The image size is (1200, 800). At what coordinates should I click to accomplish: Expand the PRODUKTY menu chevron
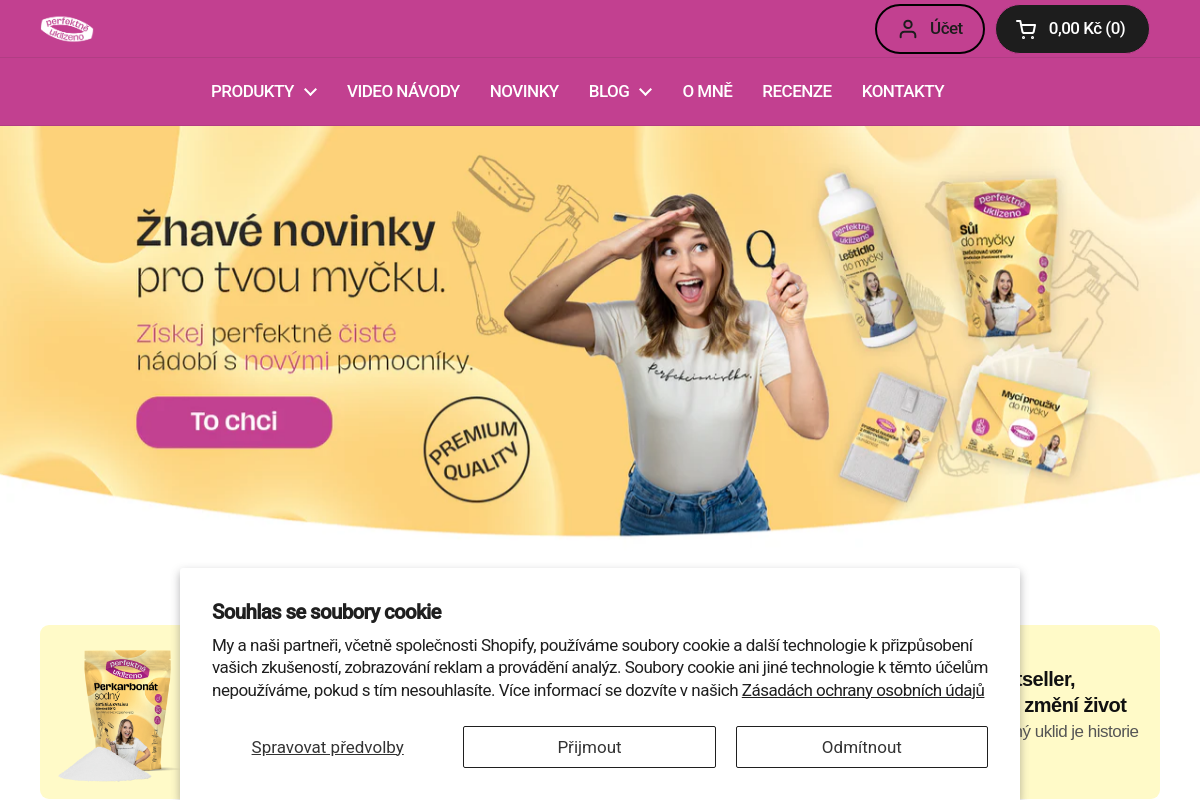coord(310,92)
